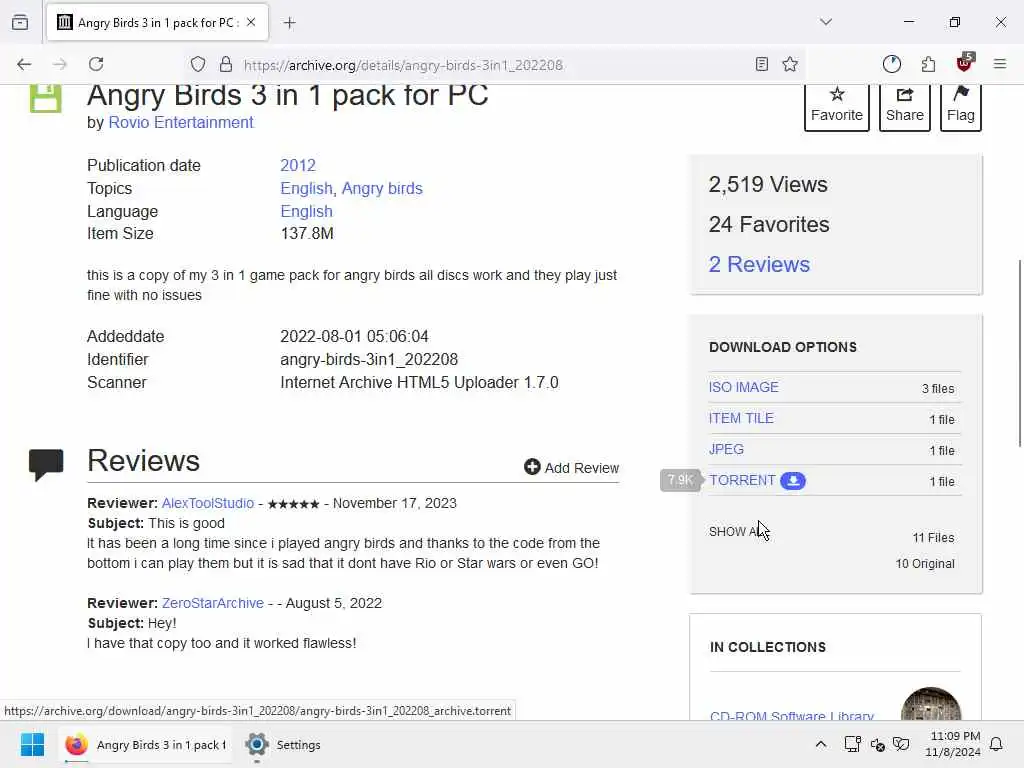The width and height of the screenshot is (1024, 768).
Task: Download the JPEG file
Action: [726, 449]
